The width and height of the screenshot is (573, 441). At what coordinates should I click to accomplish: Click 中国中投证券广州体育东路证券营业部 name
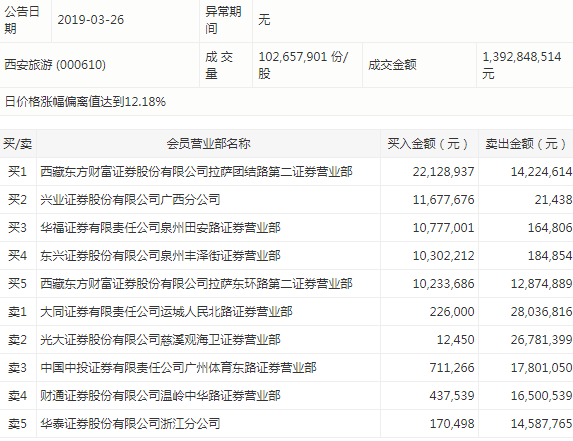(178, 368)
